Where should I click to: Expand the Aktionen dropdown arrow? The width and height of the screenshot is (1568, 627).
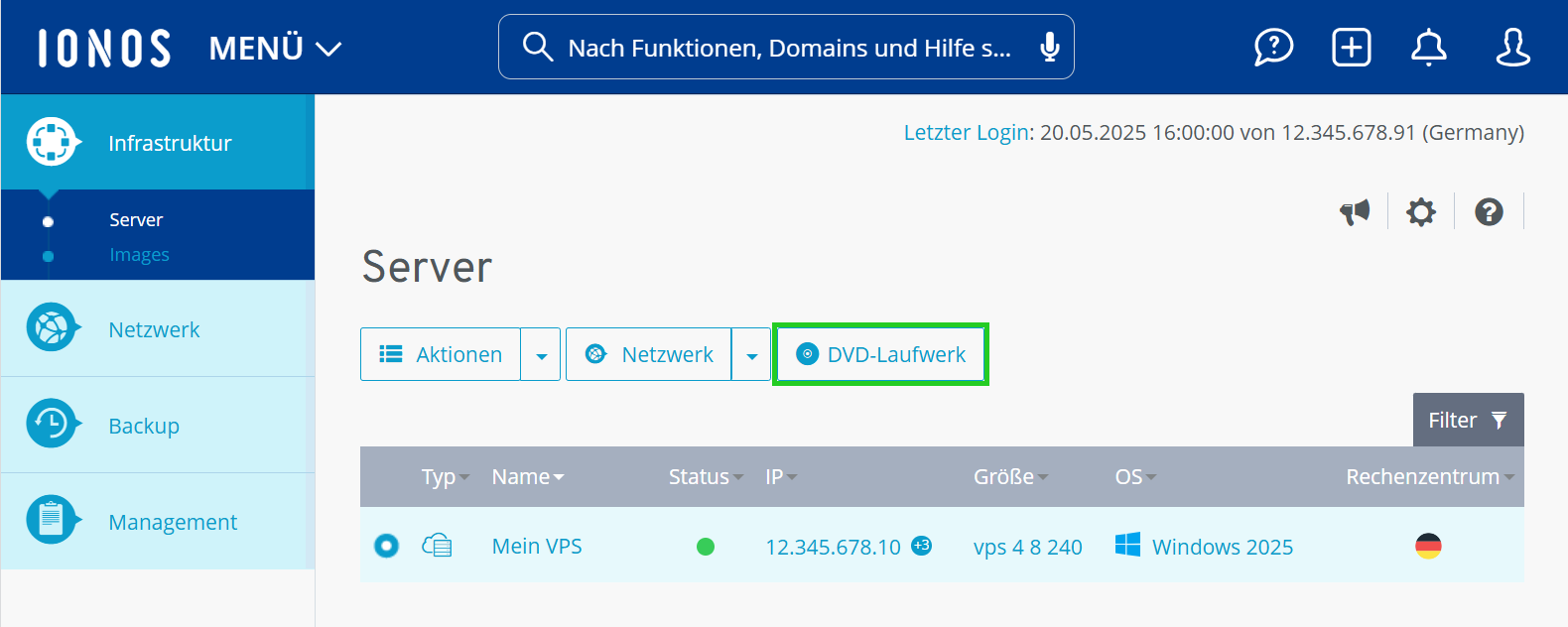click(x=541, y=354)
